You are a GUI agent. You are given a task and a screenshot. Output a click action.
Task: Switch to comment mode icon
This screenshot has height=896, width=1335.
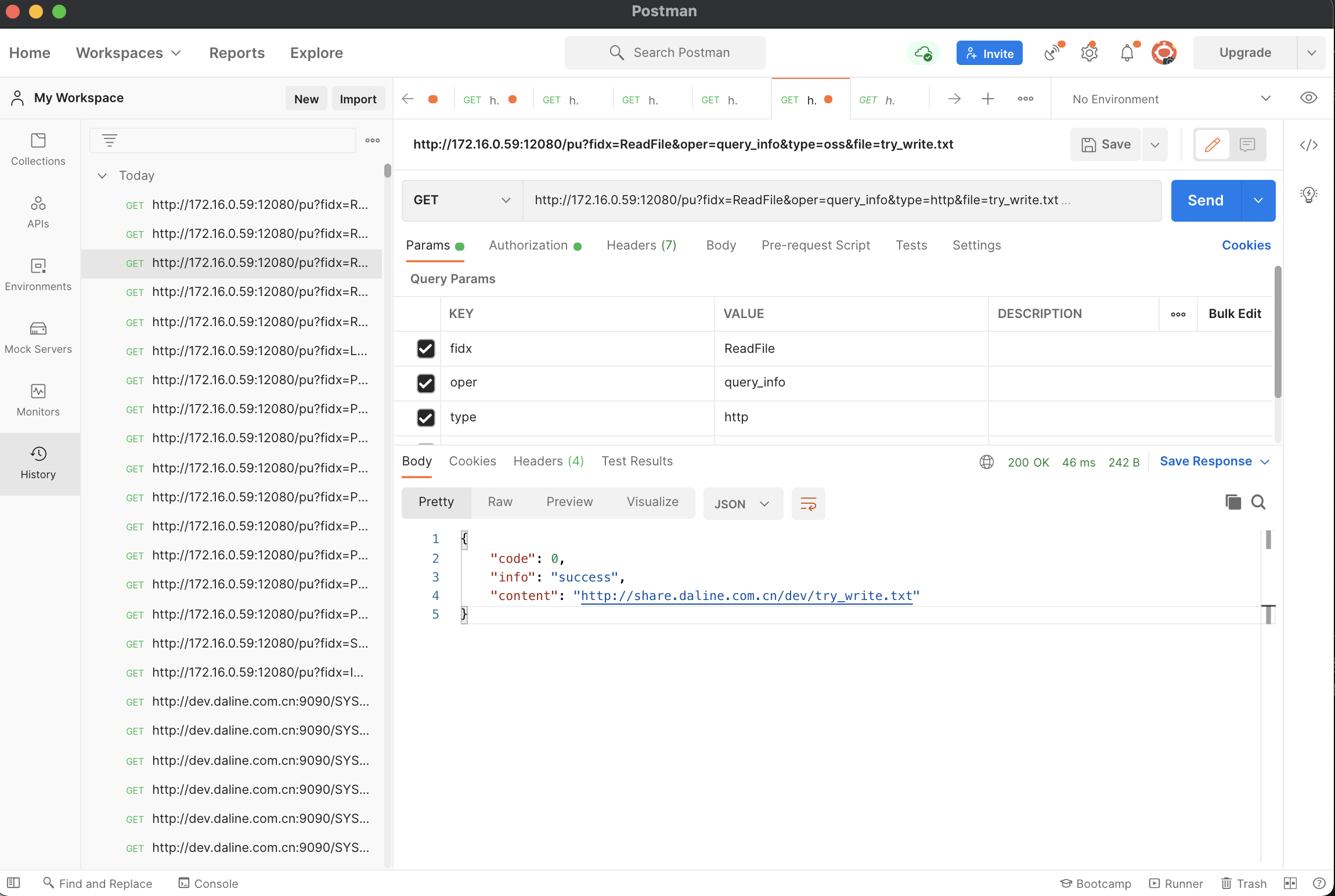tap(1247, 144)
